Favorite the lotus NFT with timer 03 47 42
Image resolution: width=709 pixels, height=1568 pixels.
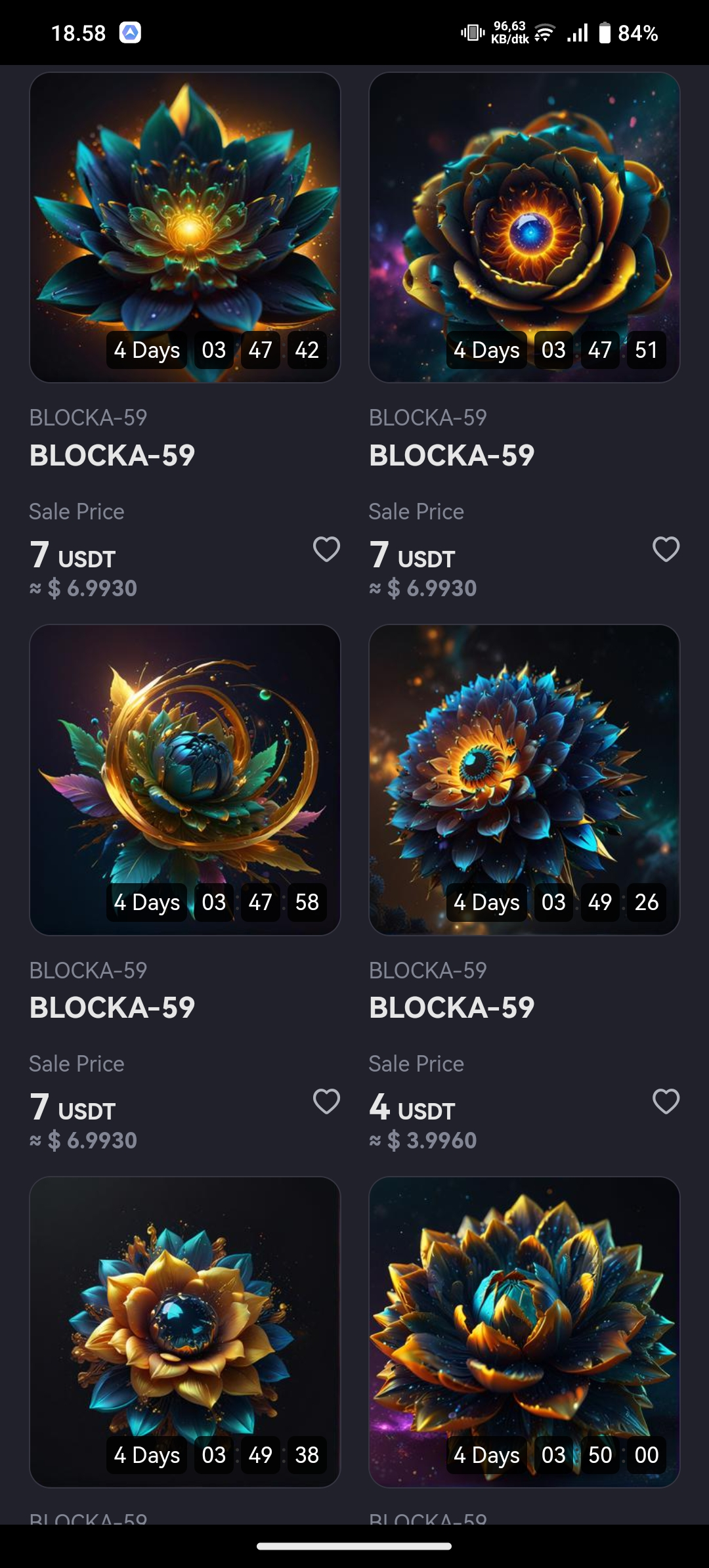[326, 549]
